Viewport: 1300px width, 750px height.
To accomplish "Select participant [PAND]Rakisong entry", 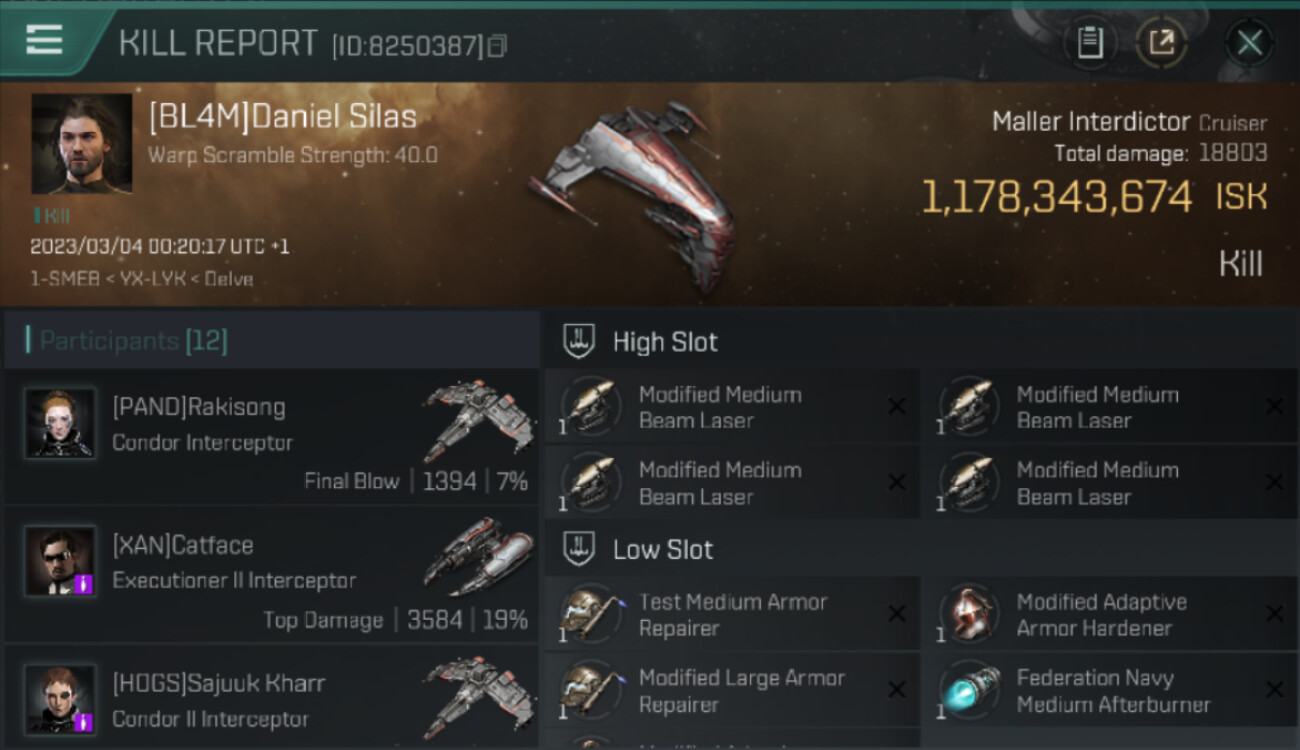I will [x=271, y=440].
